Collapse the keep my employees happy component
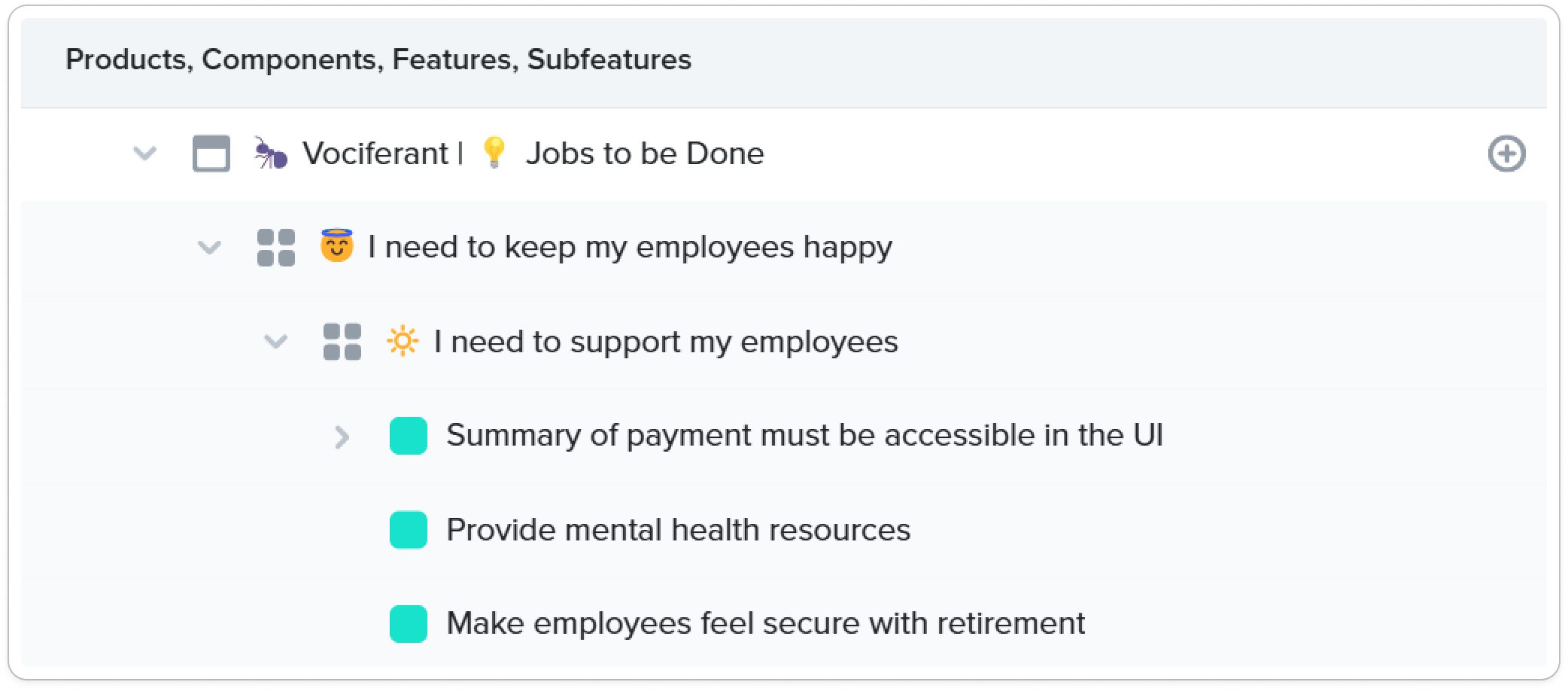1568x691 pixels. (x=209, y=248)
